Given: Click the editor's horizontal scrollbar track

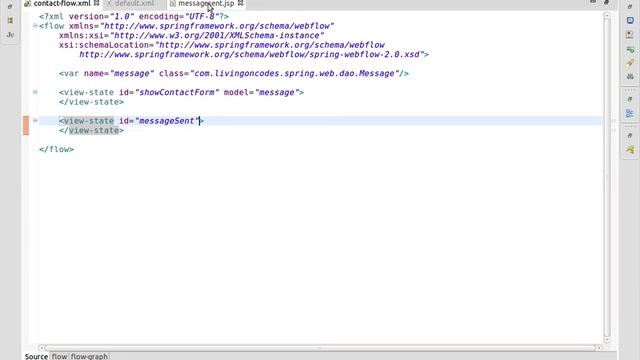Looking at the screenshot, I should click(x=320, y=348).
